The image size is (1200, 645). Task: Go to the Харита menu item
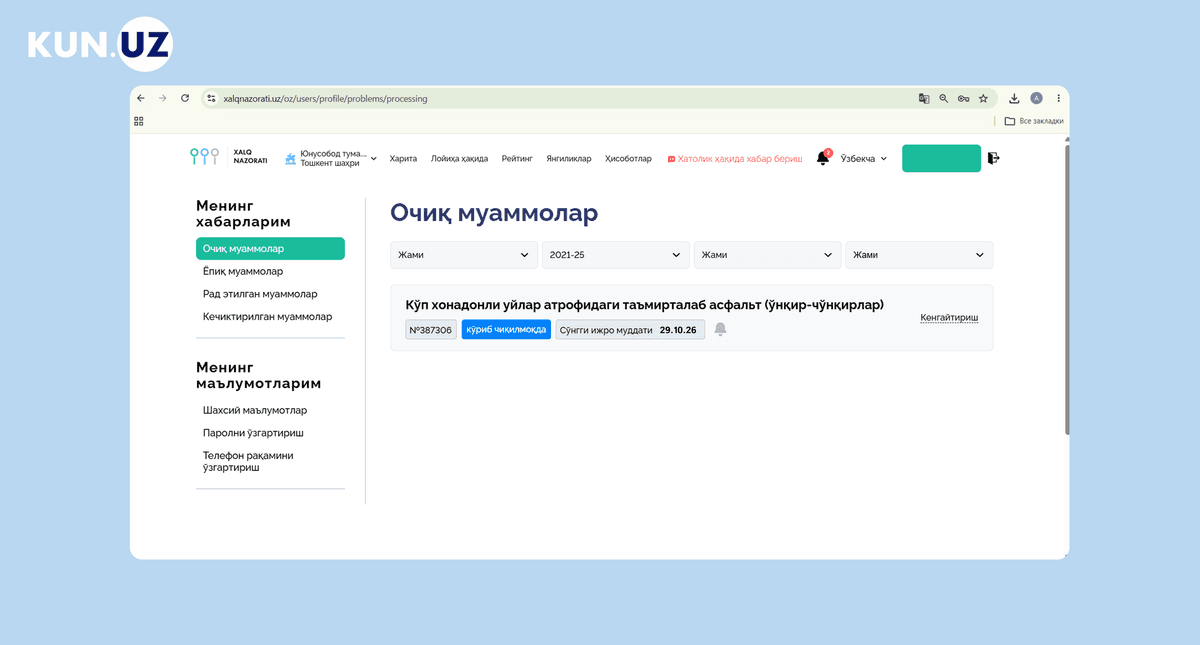pyautogui.click(x=403, y=159)
